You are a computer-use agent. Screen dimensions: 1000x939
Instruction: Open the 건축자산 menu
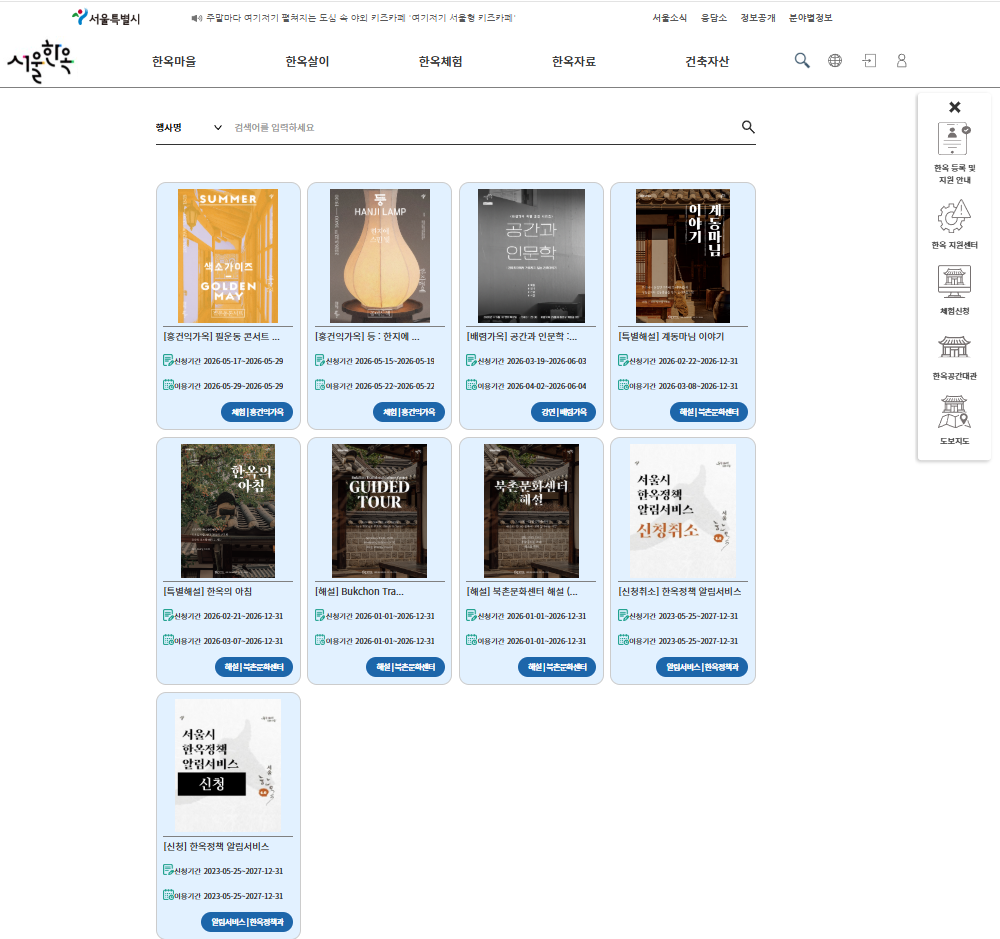point(707,61)
